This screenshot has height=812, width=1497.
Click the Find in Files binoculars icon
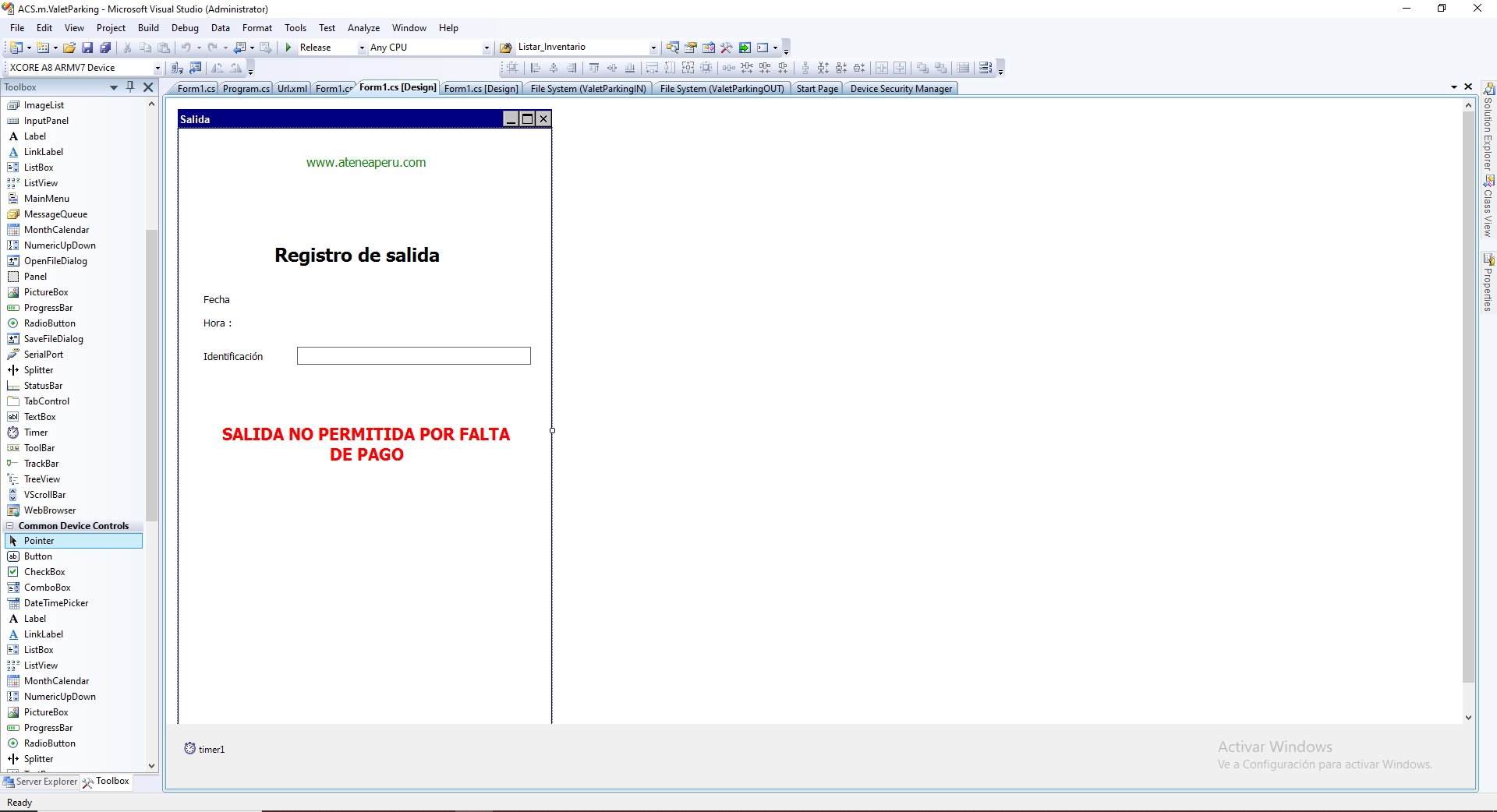coord(506,48)
